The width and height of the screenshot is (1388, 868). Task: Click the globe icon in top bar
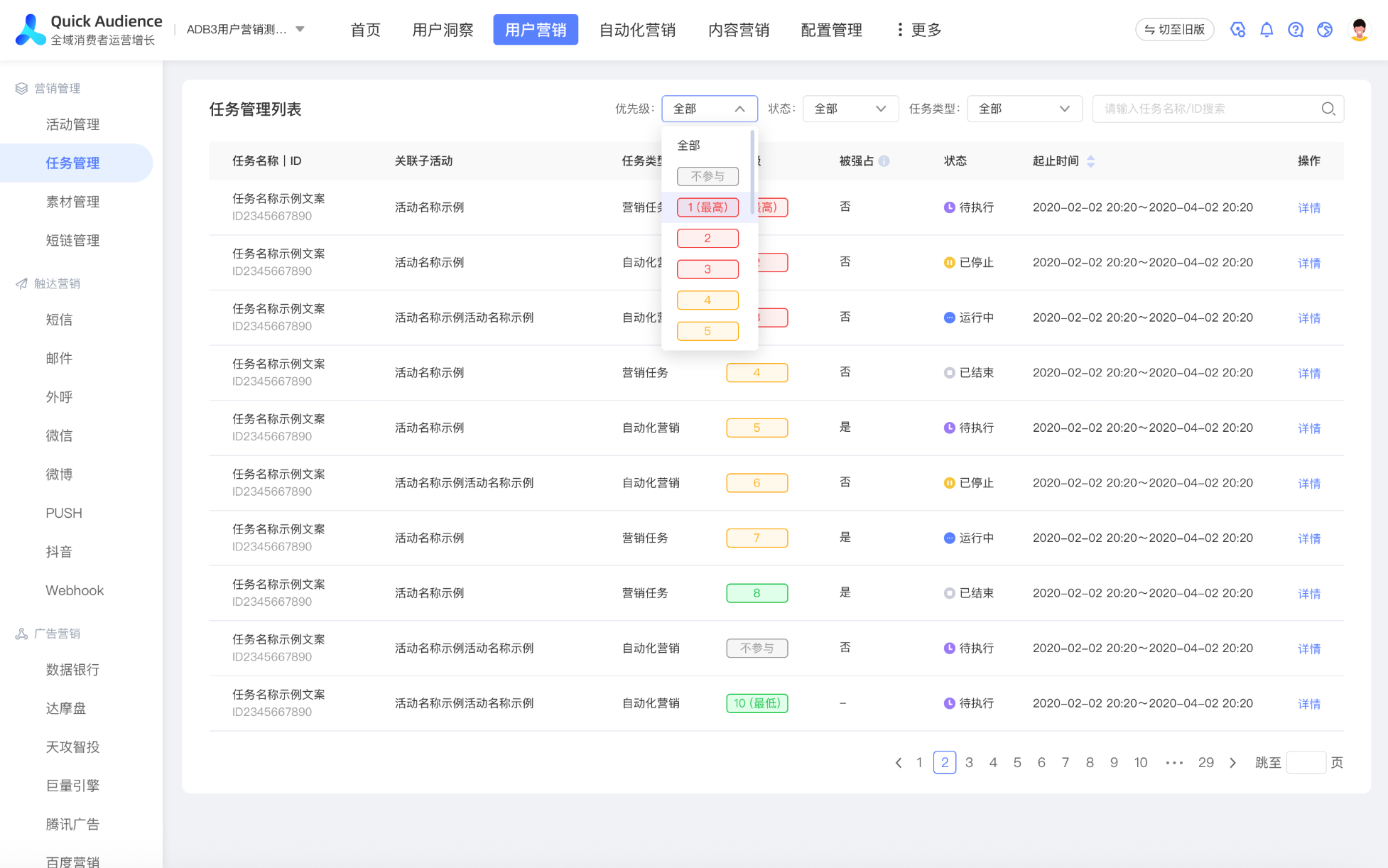1324,30
